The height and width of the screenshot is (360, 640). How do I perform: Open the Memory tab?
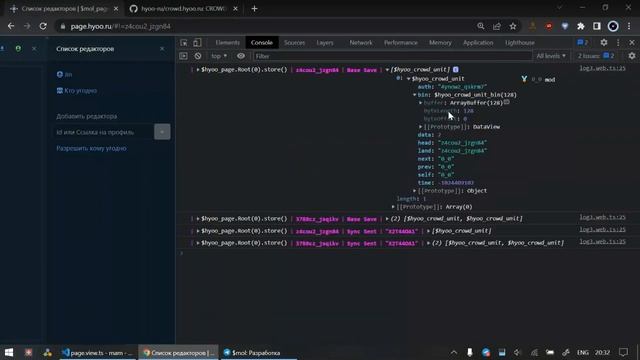click(x=440, y=43)
